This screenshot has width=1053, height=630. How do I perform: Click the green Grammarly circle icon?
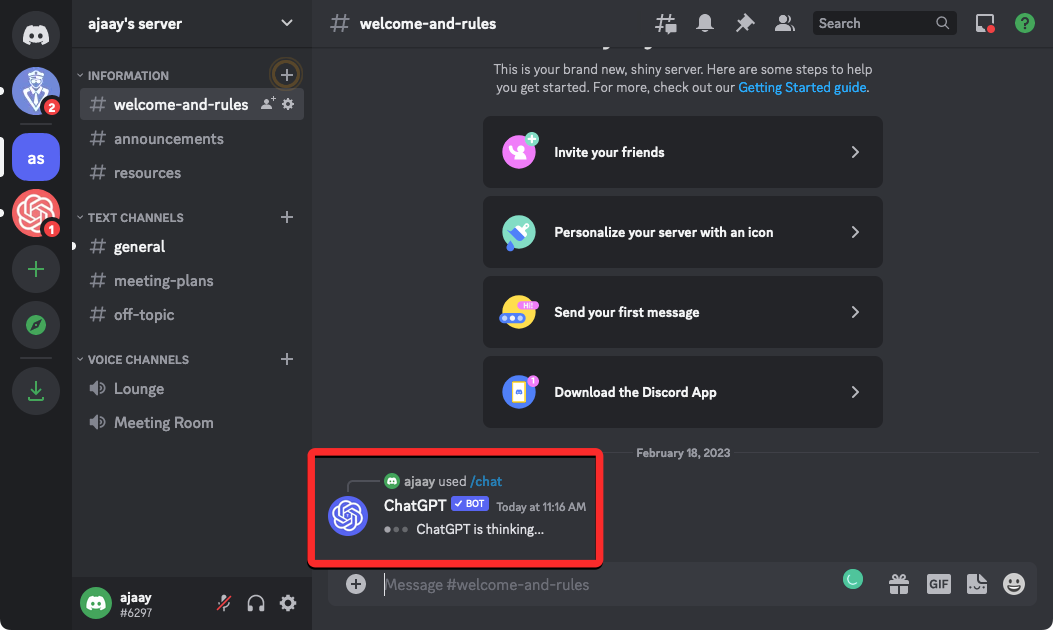tap(853, 579)
